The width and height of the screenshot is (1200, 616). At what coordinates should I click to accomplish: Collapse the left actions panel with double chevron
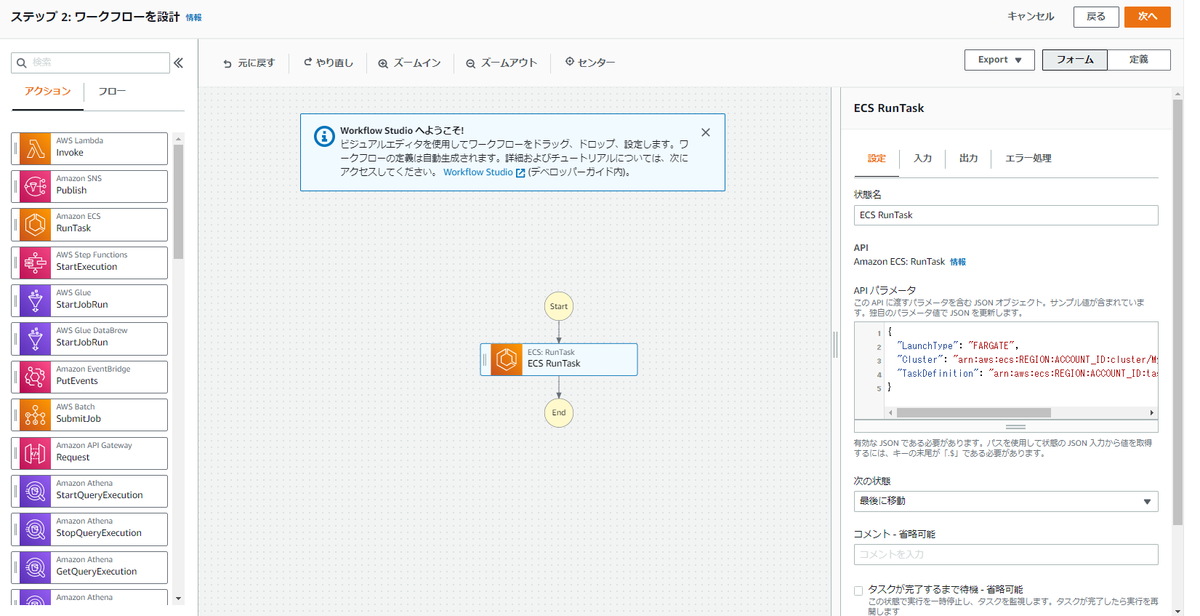click(179, 63)
